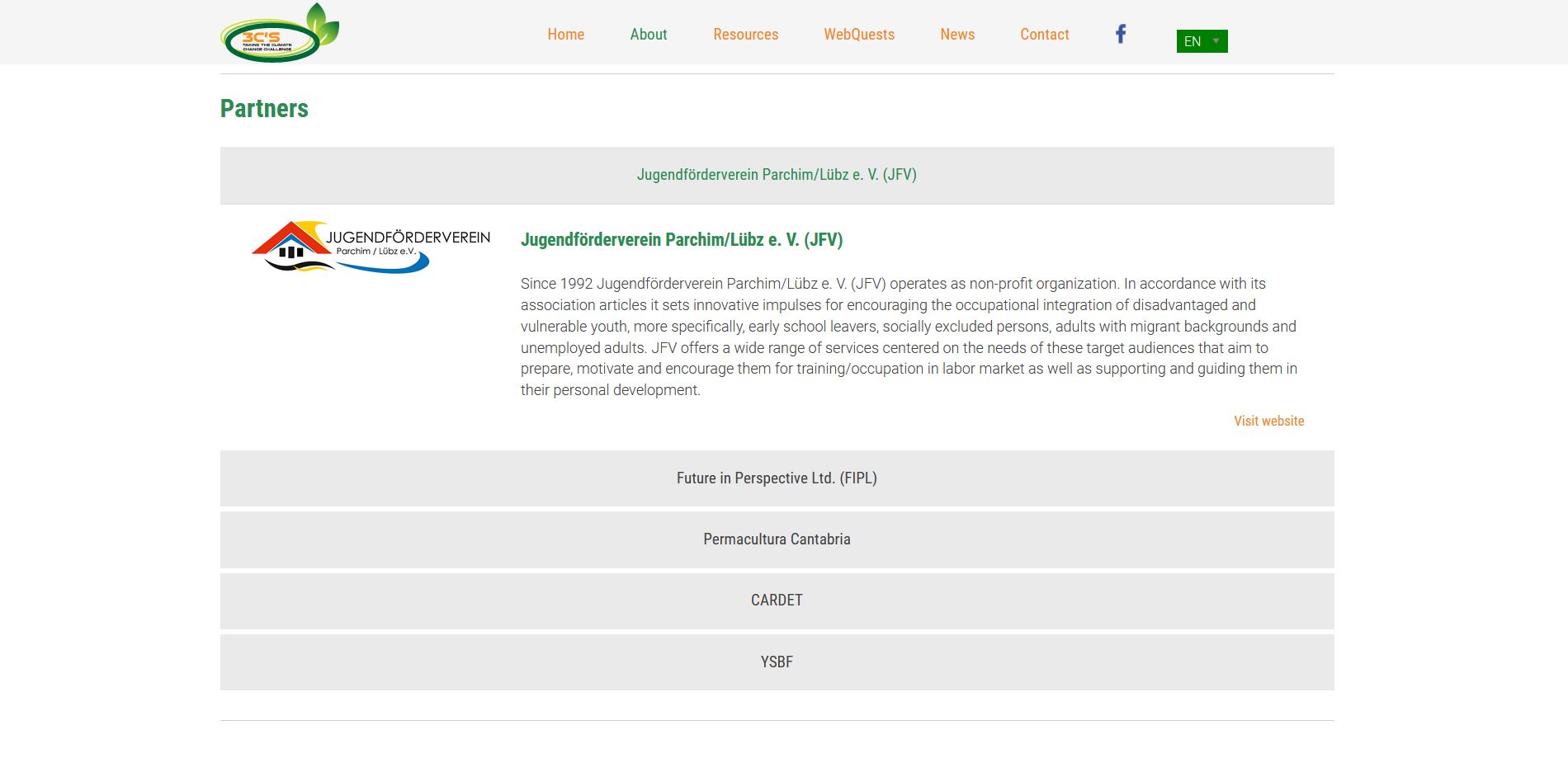Open the About menu item
The image size is (1568, 763).
point(649,34)
